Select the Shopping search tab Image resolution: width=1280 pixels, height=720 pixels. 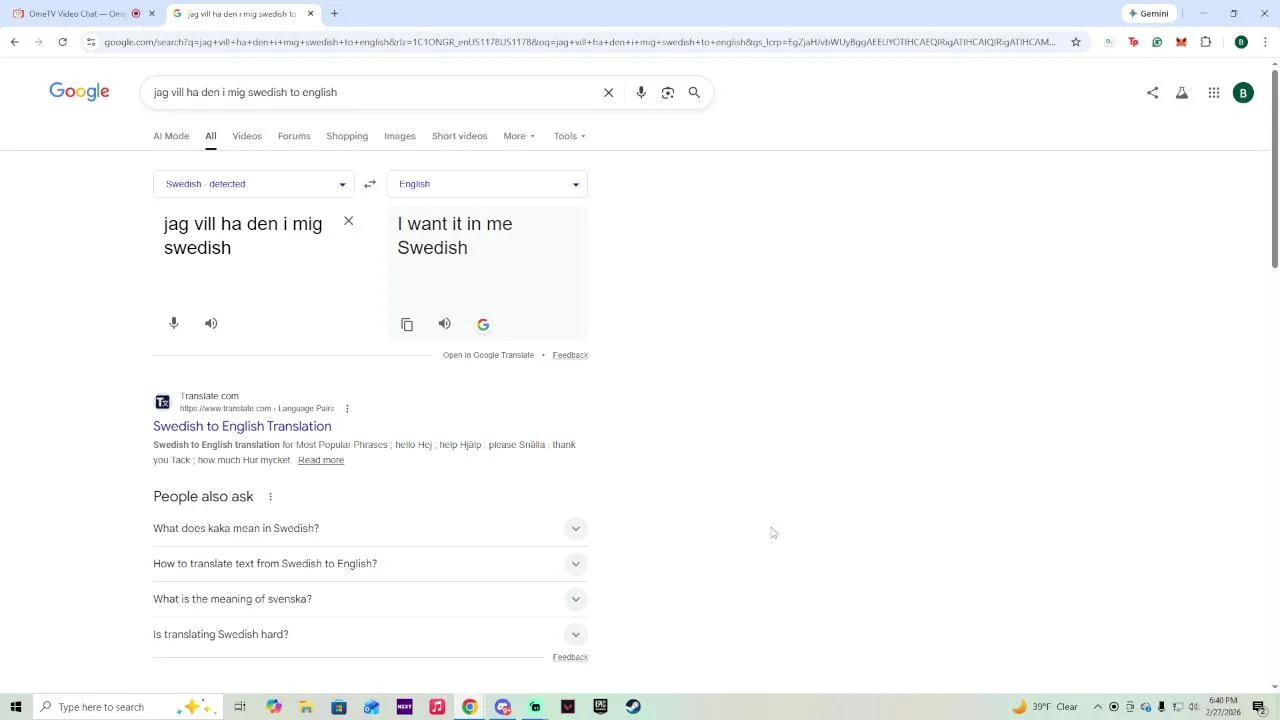click(x=347, y=136)
